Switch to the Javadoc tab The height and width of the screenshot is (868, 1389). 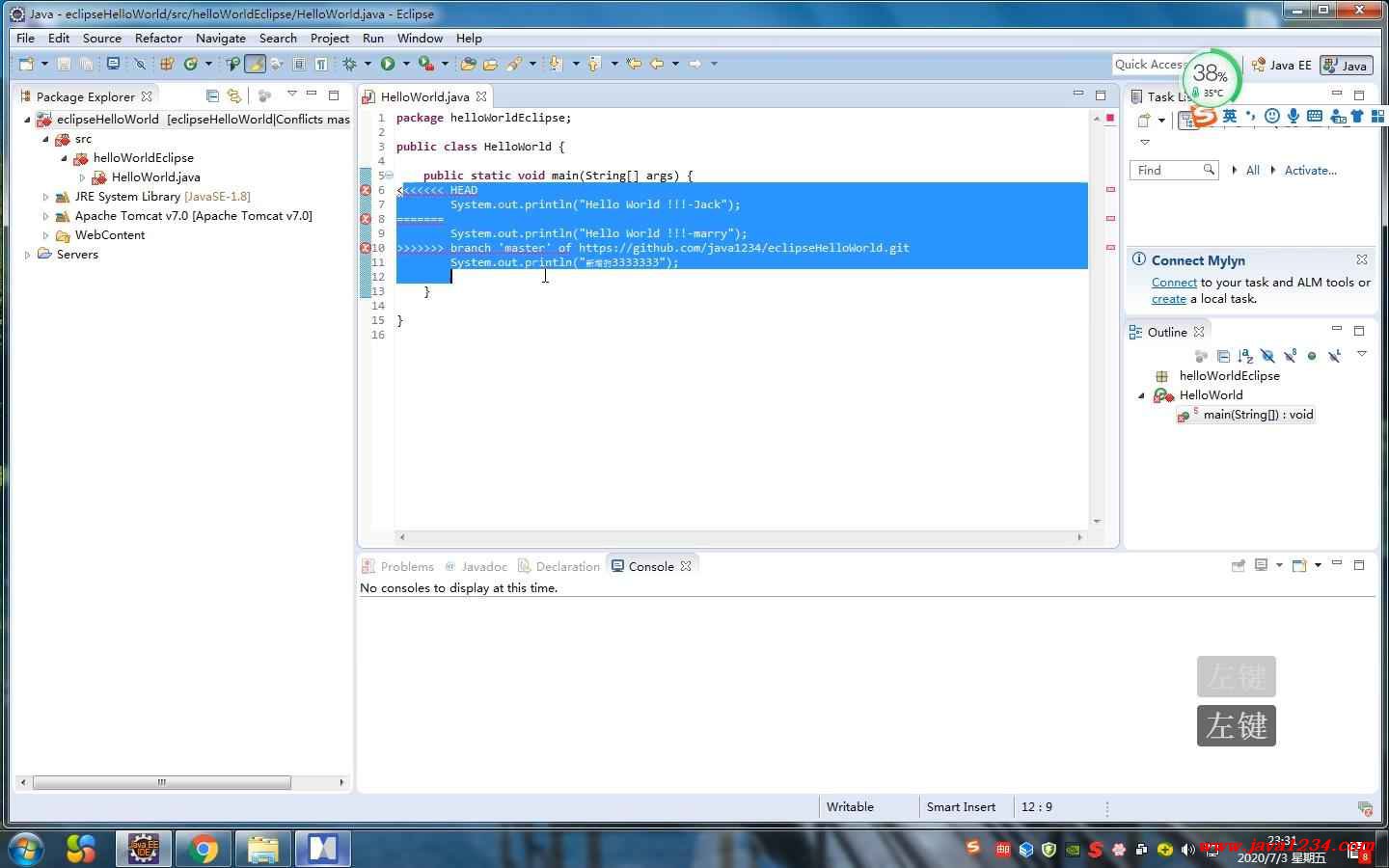(476, 566)
